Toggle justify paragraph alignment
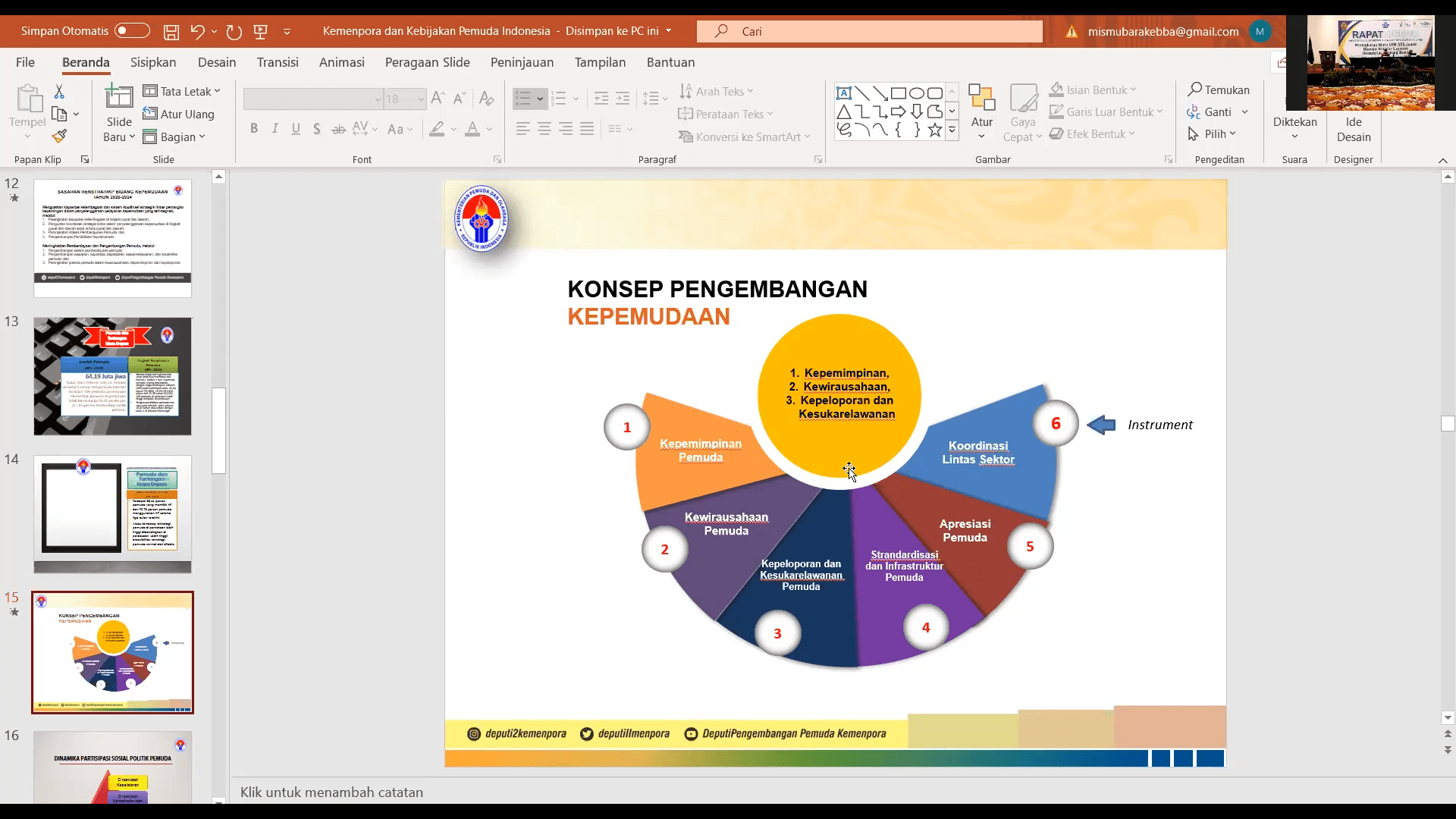This screenshot has height=819, width=1456. pos(587,129)
